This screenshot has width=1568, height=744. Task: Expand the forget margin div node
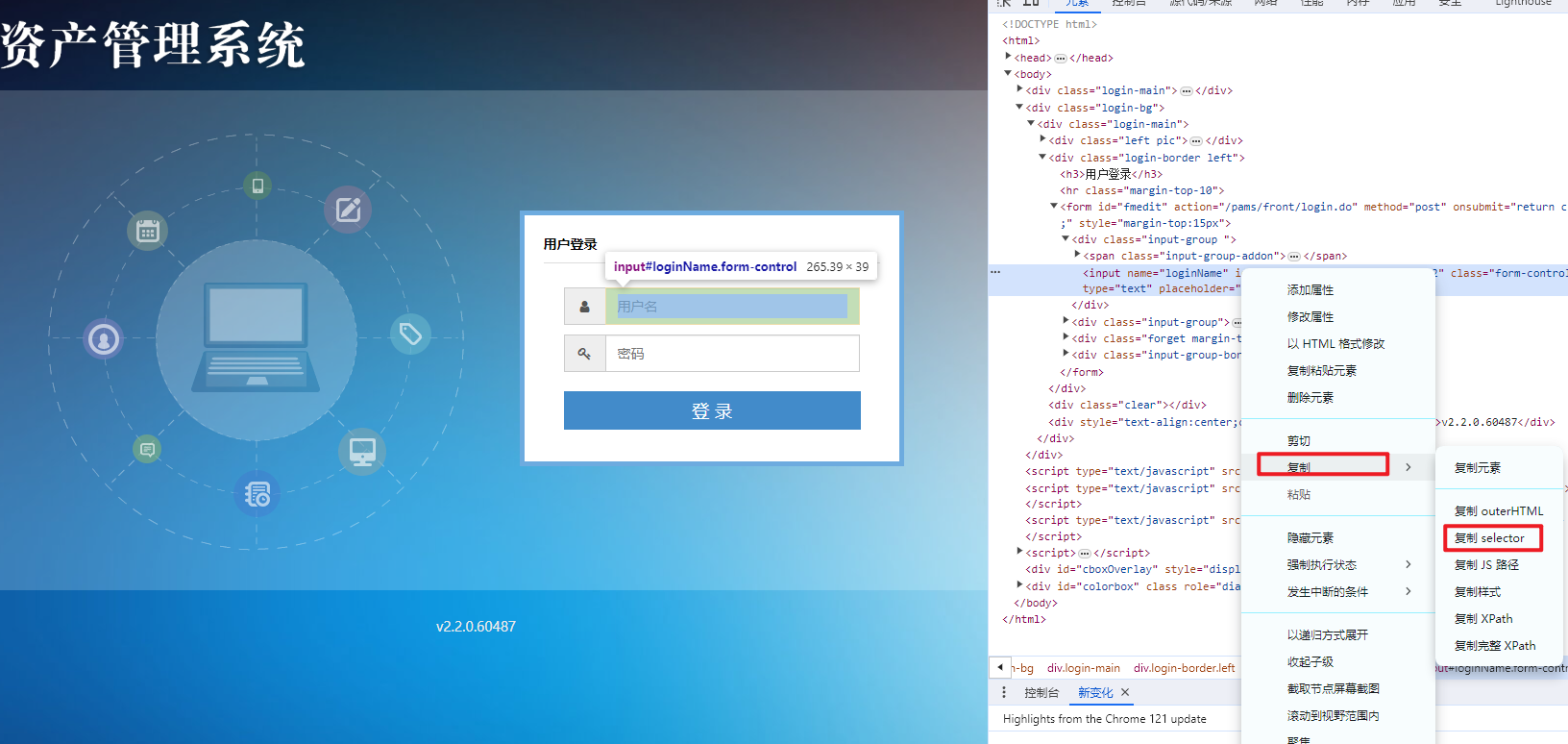[x=1066, y=337]
